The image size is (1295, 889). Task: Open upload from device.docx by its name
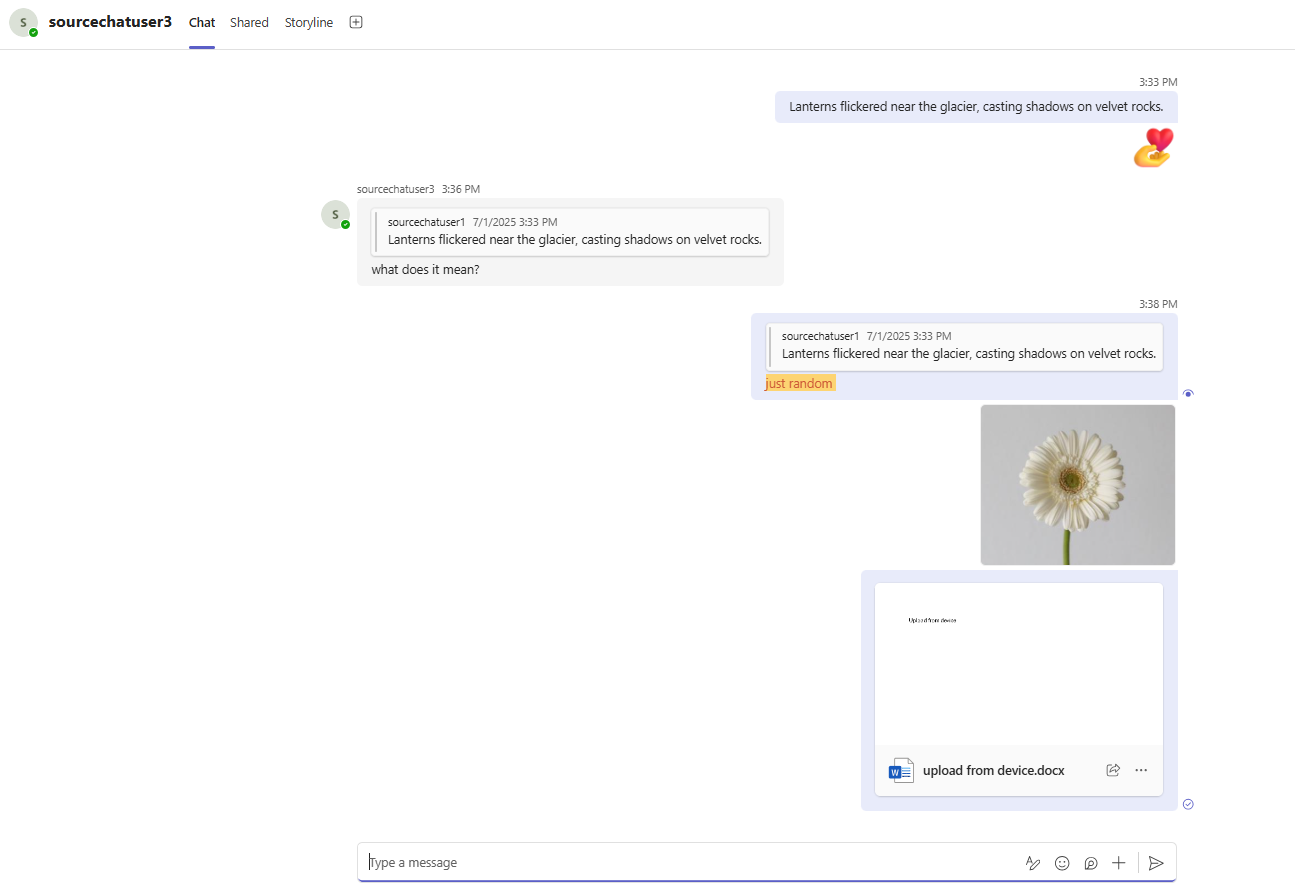point(993,770)
